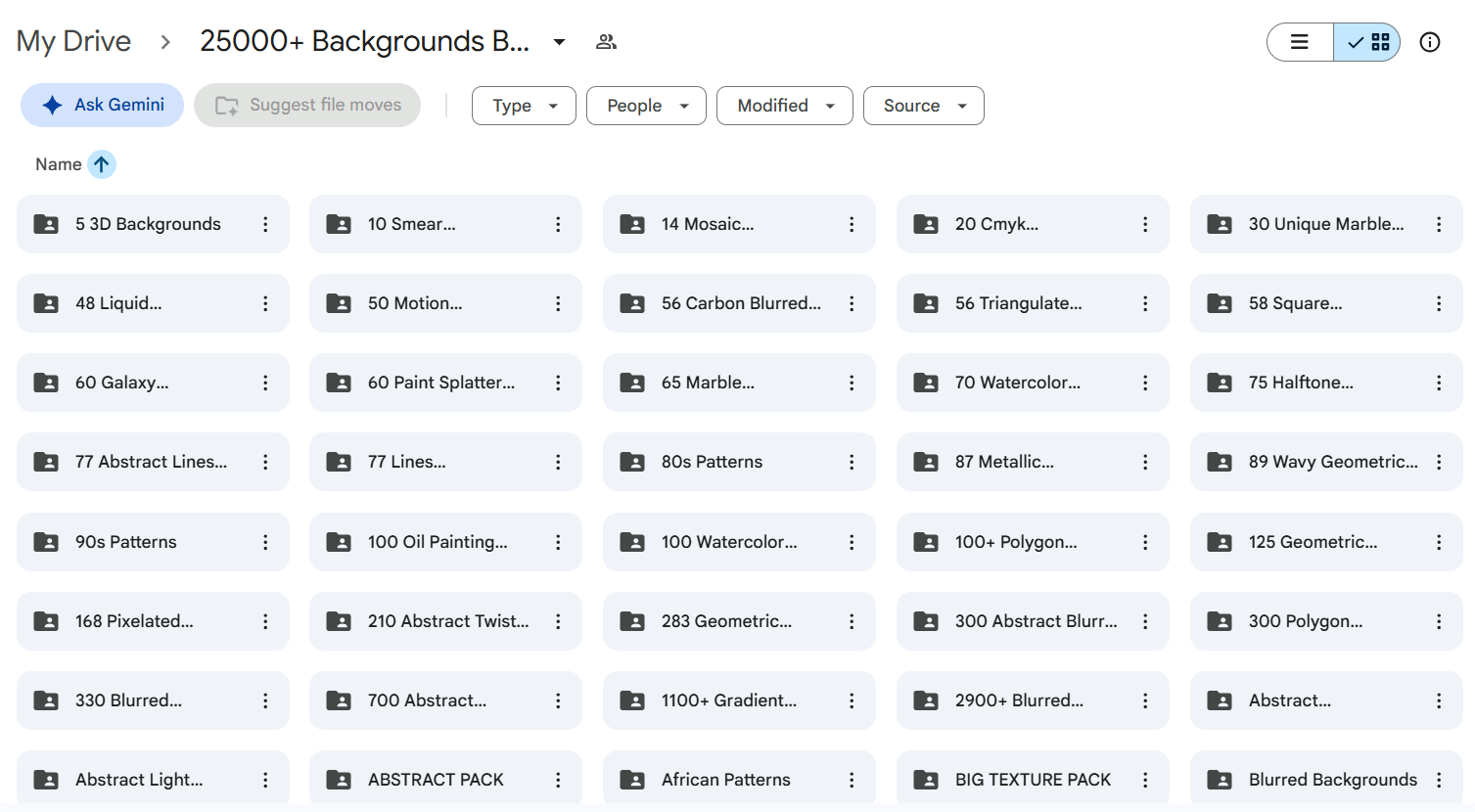Viewport: 1475px width, 812px height.
Task: Open more options for 20 Cmyk folder
Action: 1145,224
